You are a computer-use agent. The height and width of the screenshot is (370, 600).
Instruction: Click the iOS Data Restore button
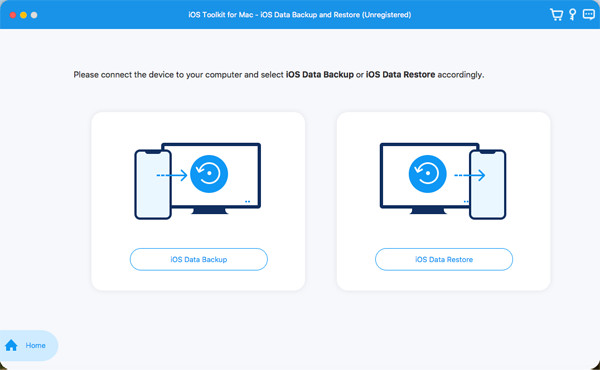coord(444,259)
